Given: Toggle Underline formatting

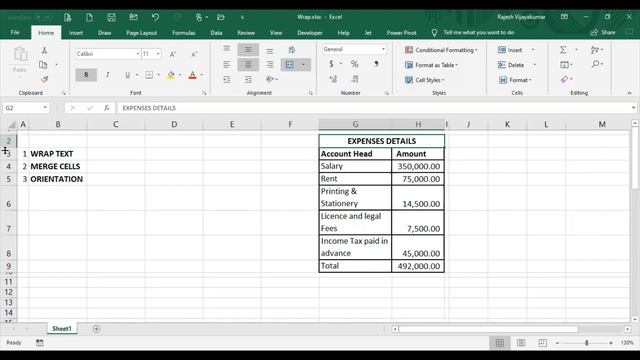Looking at the screenshot, I should [127, 75].
